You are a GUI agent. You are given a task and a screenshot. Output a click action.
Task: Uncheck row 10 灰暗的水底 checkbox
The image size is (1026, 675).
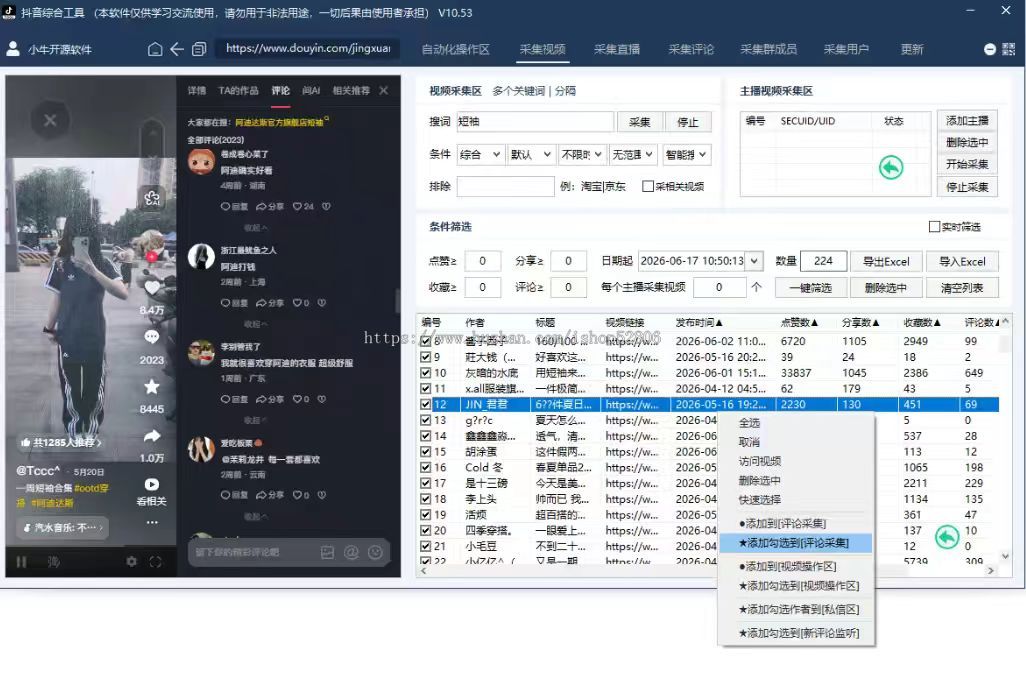pyautogui.click(x=425, y=373)
